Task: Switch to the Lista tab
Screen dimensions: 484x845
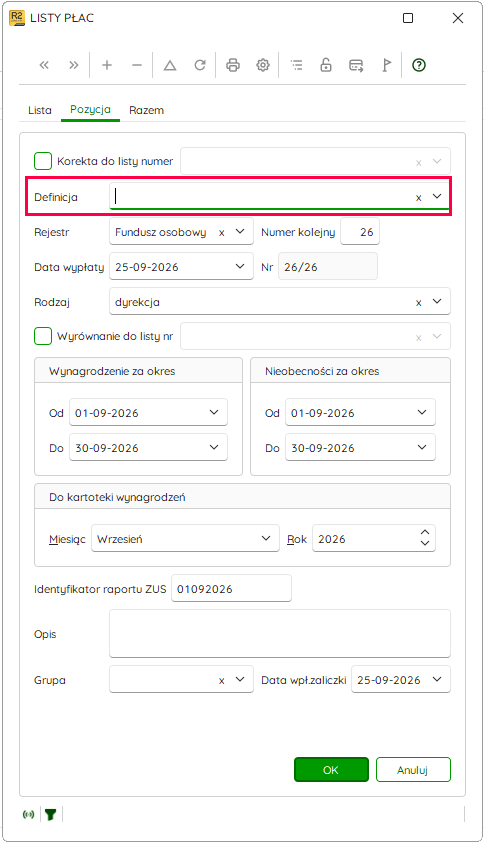Action: (40, 110)
